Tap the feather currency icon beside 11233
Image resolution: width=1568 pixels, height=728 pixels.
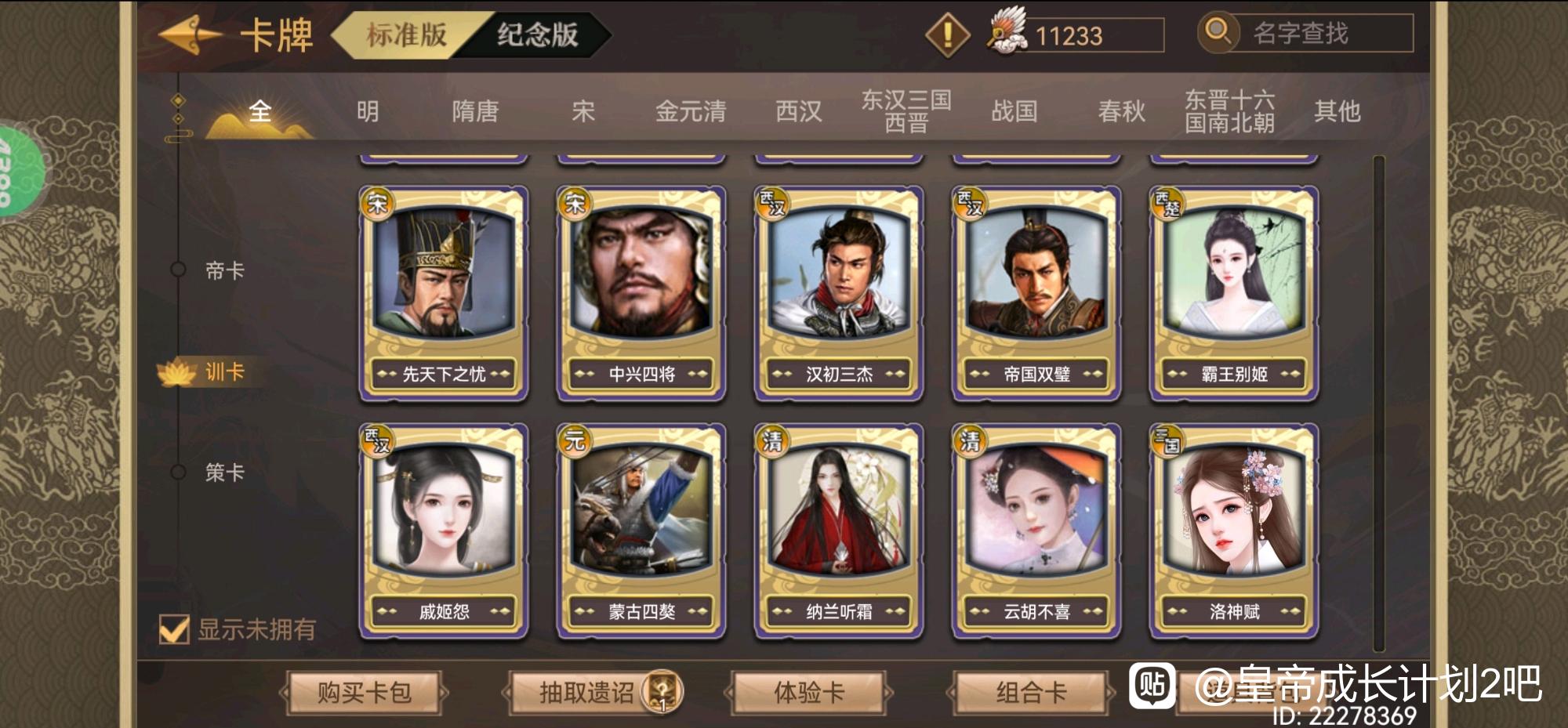pyautogui.click(x=1008, y=31)
